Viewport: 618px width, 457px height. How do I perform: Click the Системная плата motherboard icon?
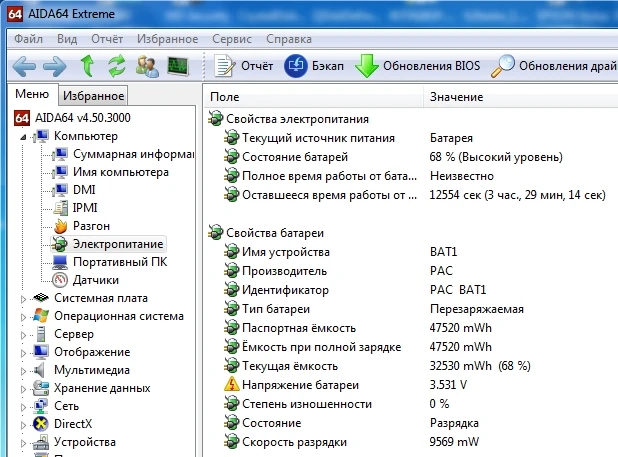point(41,298)
